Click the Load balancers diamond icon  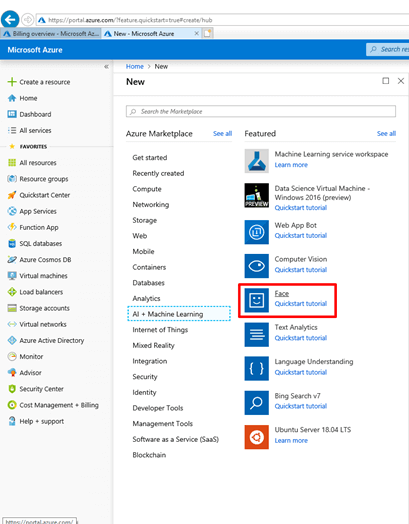12,292
